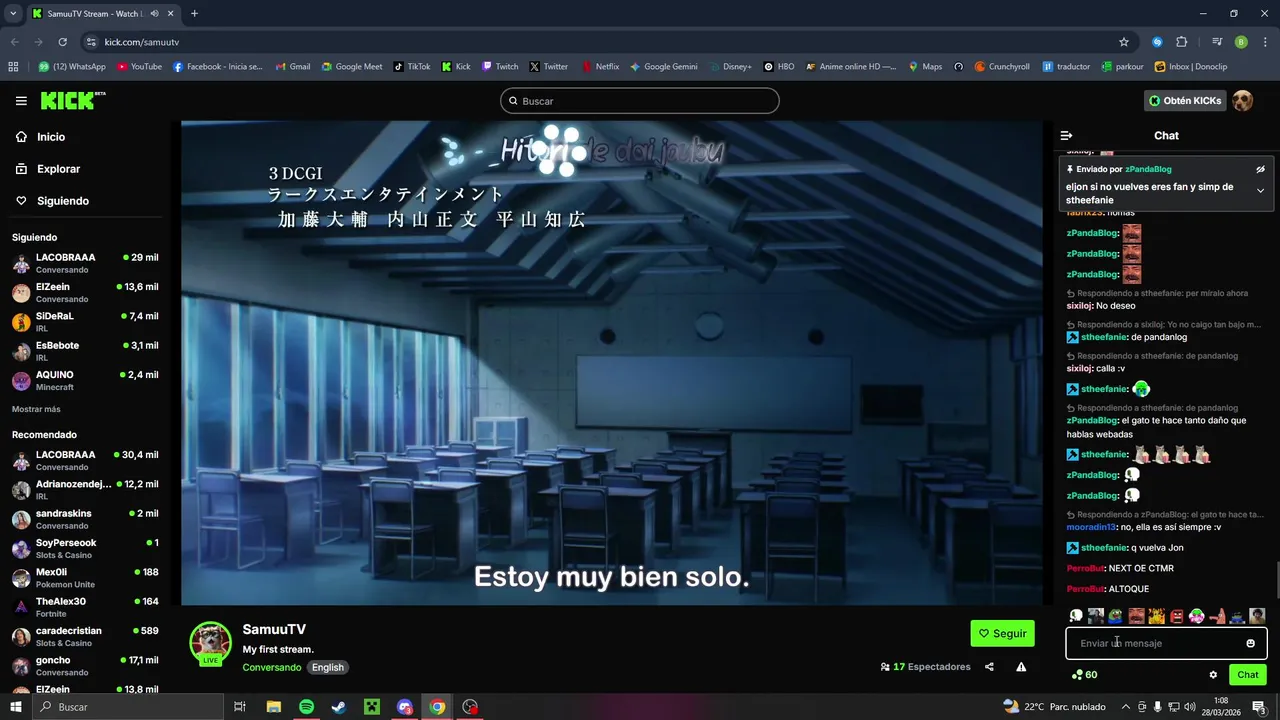1280x720 pixels.
Task: Open the Twitch bookmark
Action: 500,67
